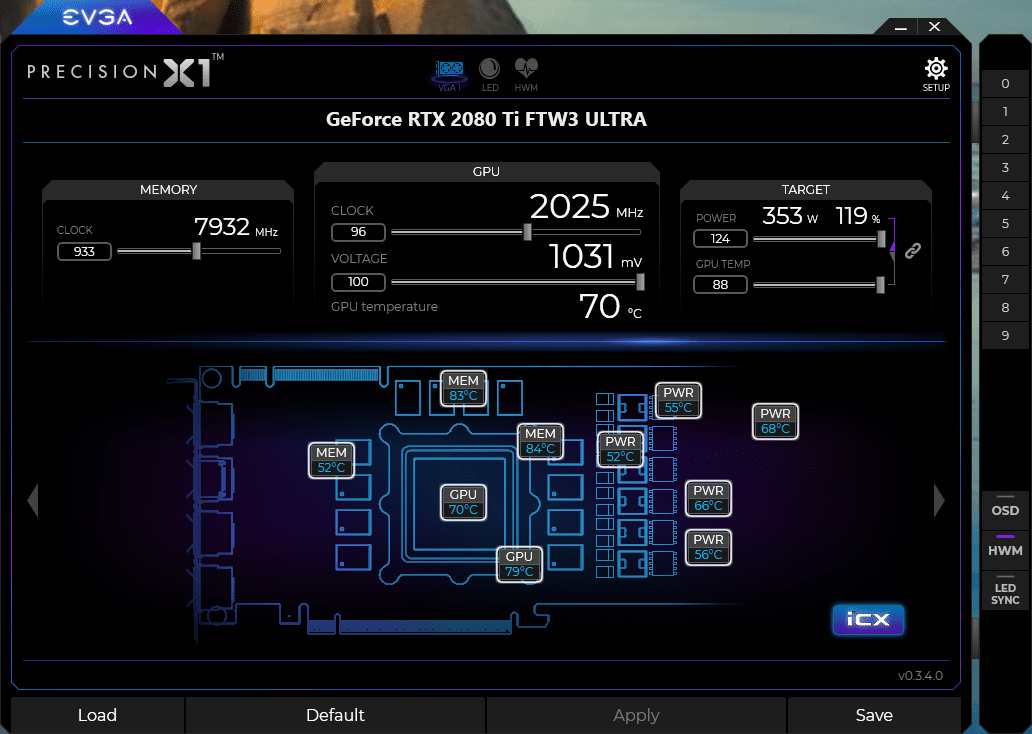The image size is (1032, 734).
Task: Open the SETUP gear settings
Action: click(936, 74)
